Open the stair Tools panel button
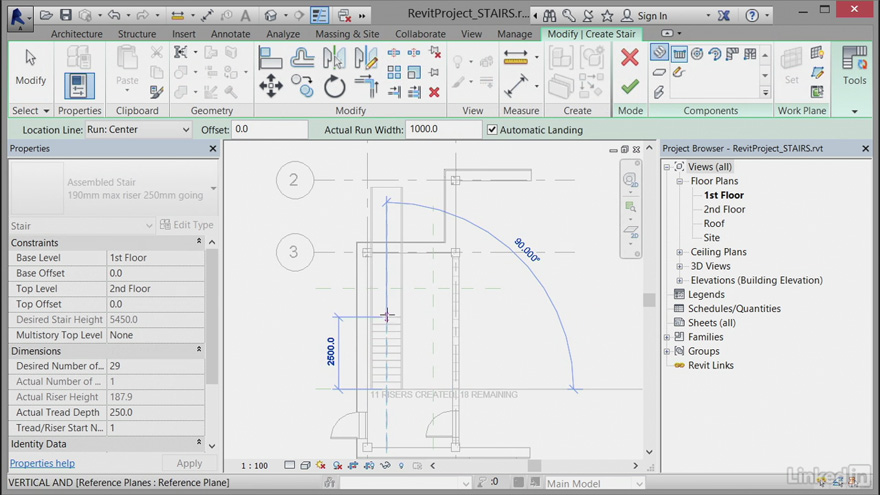Viewport: 880px width, 495px height. (x=854, y=66)
